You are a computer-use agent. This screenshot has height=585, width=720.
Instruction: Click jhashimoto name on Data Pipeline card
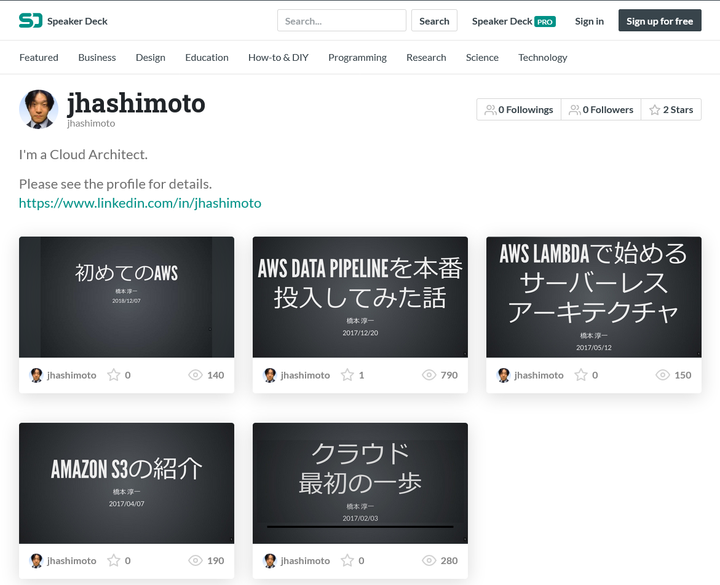305,375
